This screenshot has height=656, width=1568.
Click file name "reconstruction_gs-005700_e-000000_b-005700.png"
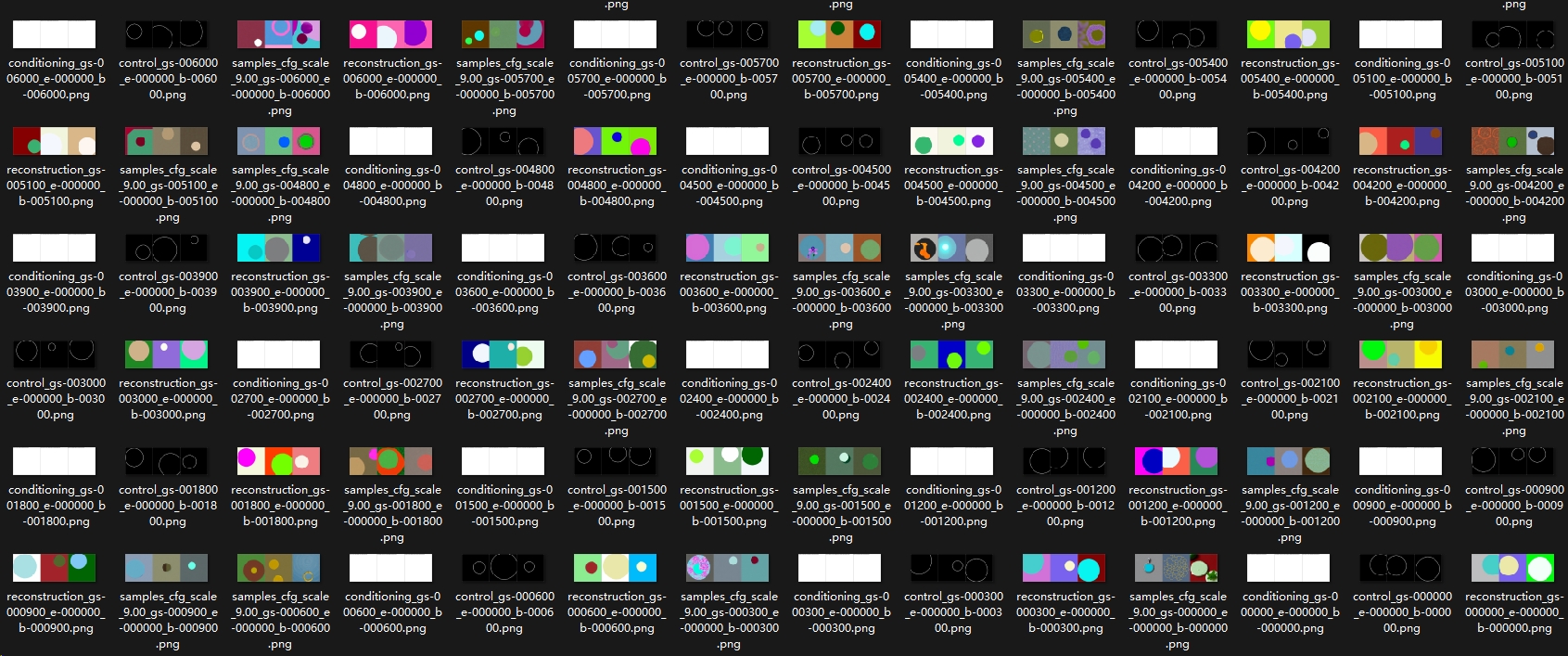point(841,79)
